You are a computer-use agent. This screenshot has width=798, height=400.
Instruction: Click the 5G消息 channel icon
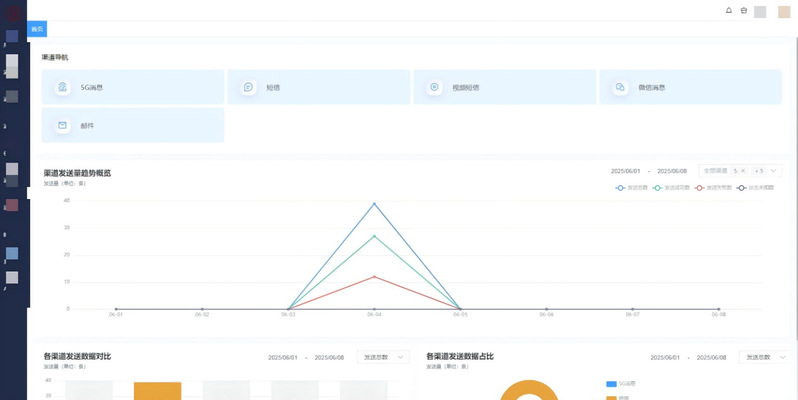pyautogui.click(x=63, y=87)
